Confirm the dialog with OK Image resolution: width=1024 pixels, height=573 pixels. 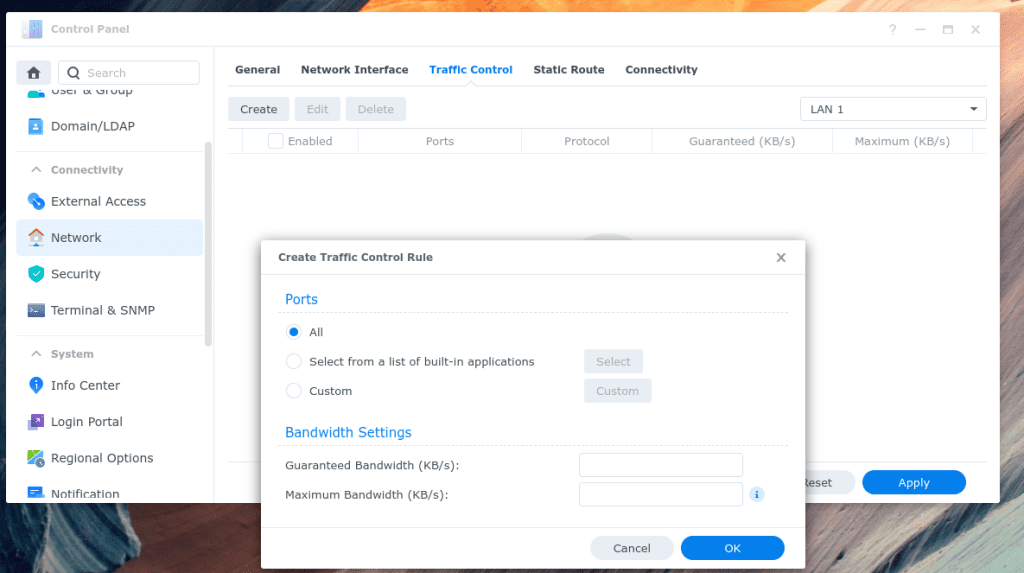tap(732, 548)
